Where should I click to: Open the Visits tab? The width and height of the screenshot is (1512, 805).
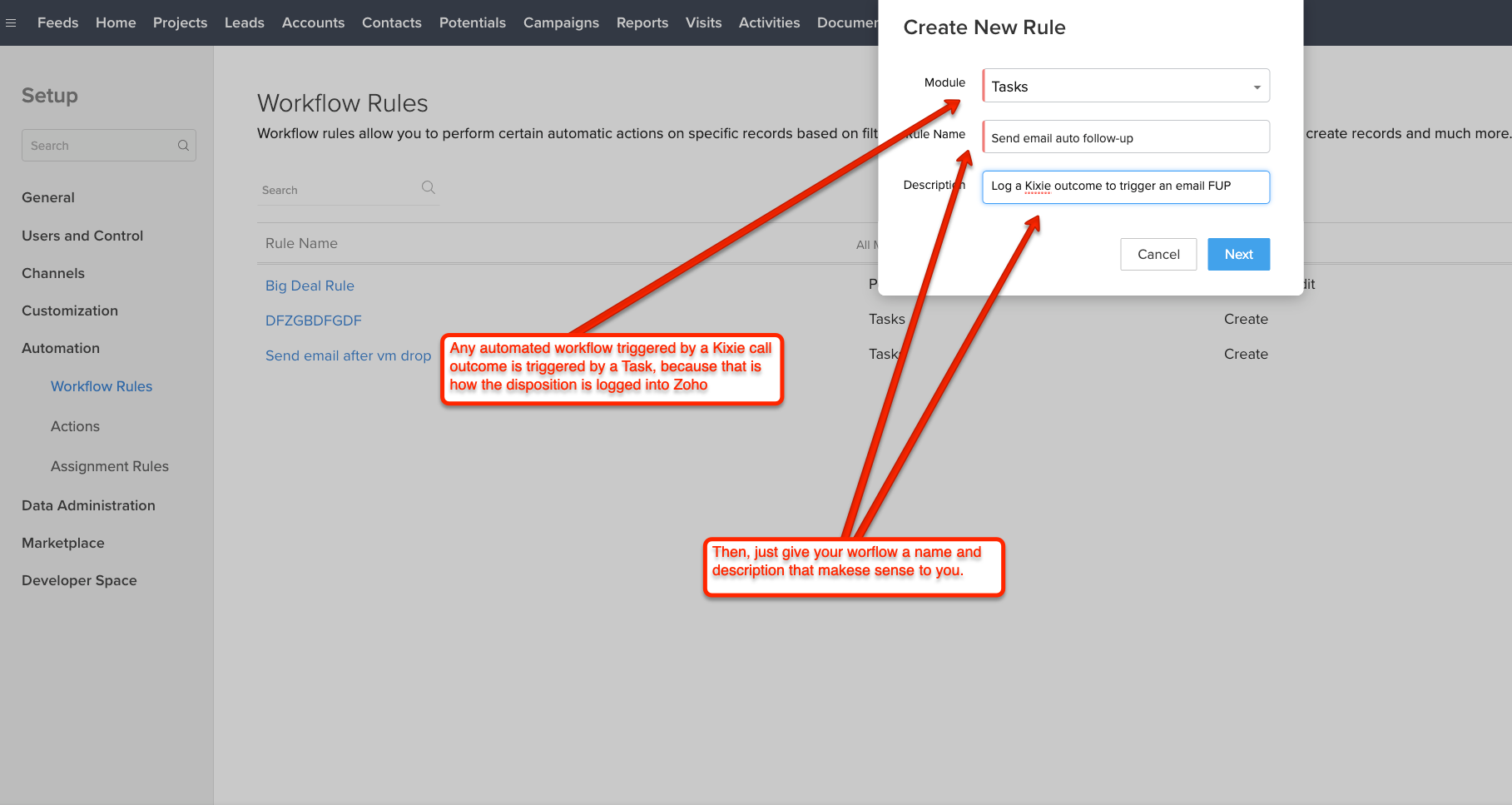pos(704,22)
